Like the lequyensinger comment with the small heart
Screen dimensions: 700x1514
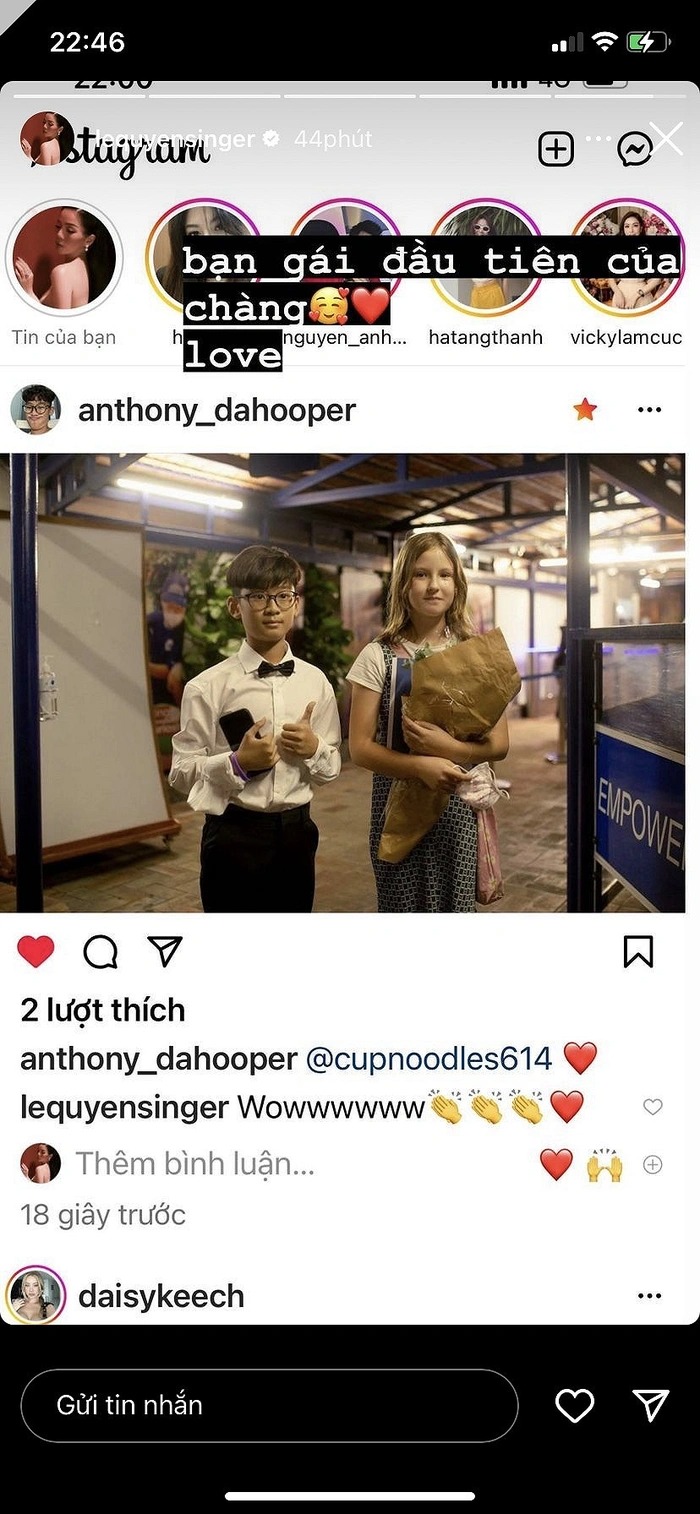pos(653,1107)
